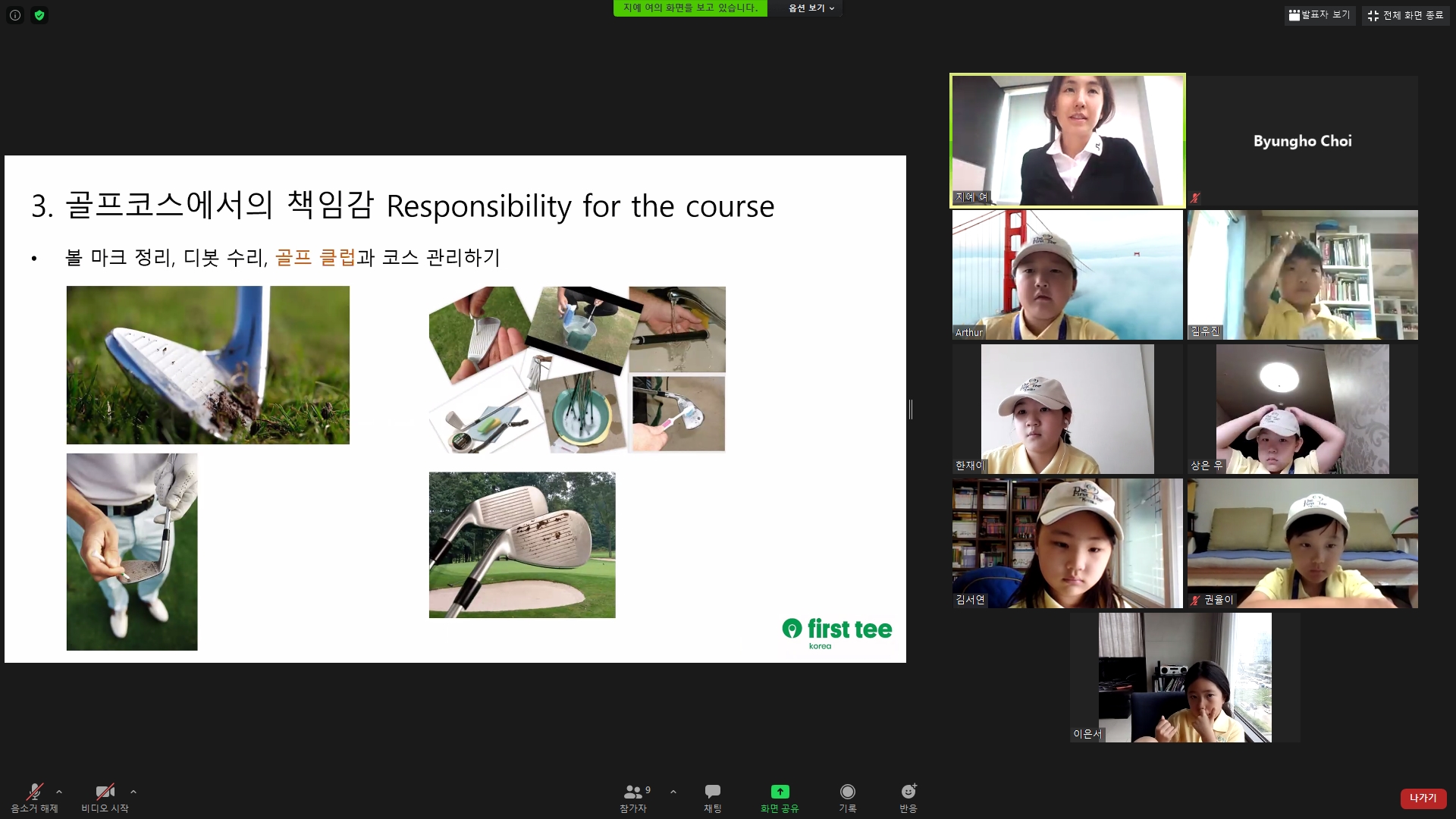
Task: Start video with the camera toggle
Action: tap(105, 792)
